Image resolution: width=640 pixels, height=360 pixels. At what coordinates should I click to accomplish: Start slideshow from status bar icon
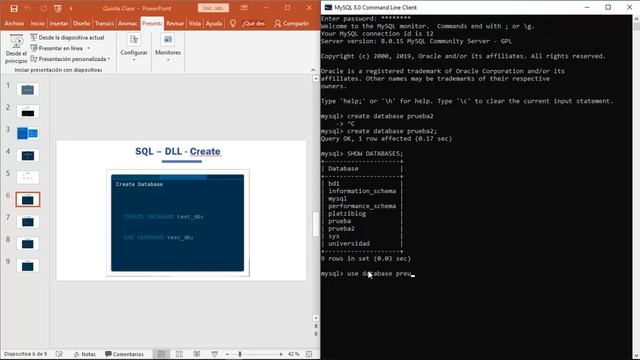pos(215,354)
